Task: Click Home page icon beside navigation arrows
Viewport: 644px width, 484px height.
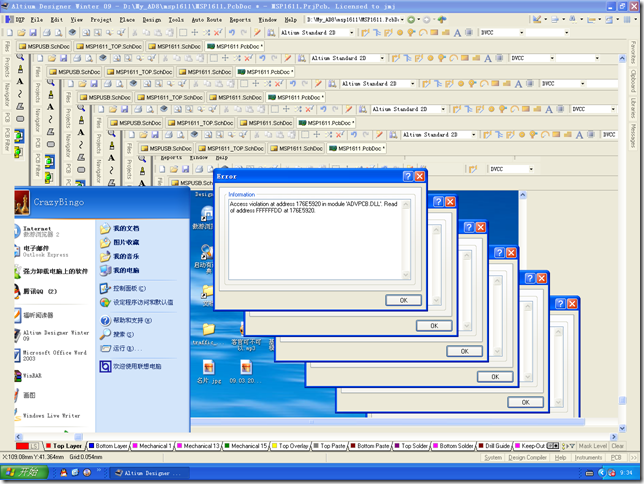Action: (442, 19)
